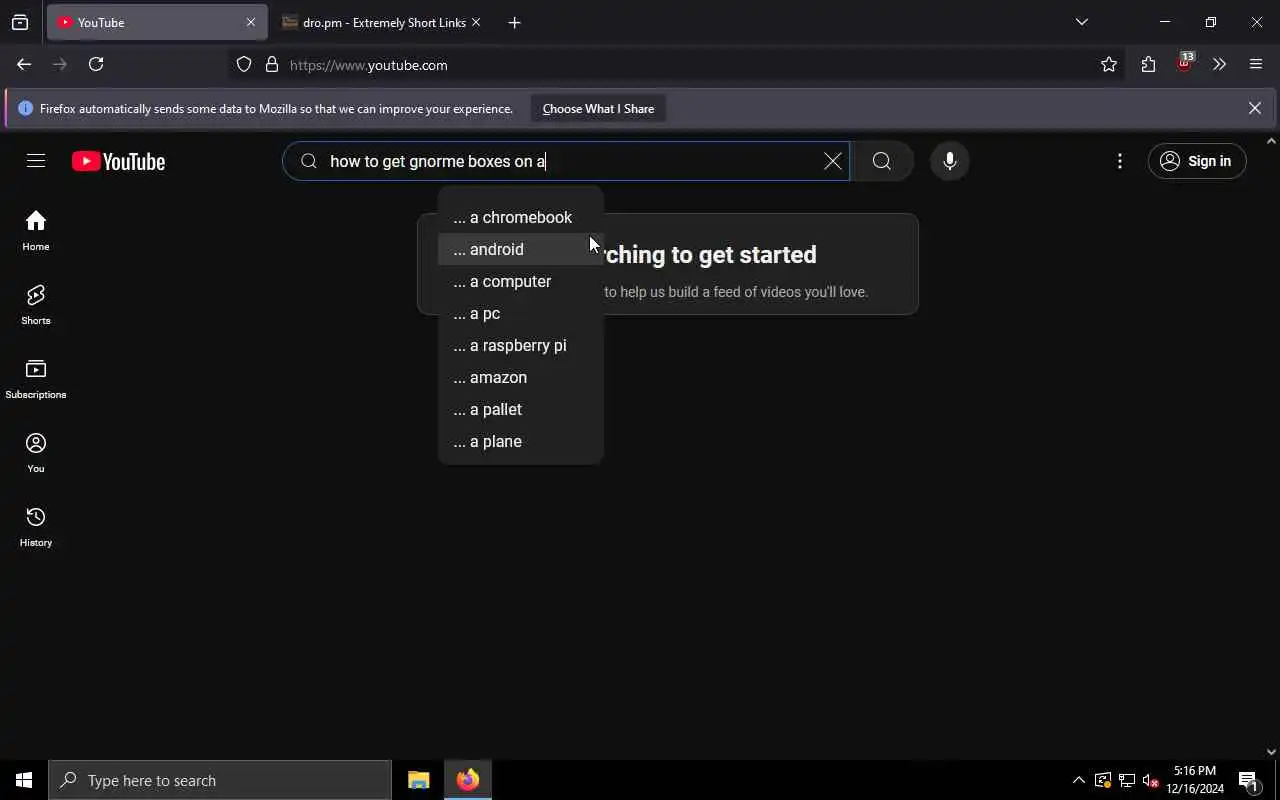Select suggestion "... android"

tap(520, 249)
